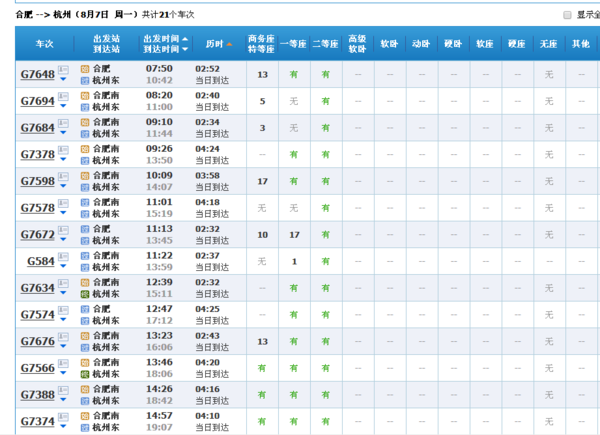Click the ID card icon beside G7676
Image resolution: width=600 pixels, height=435 pixels.
(x=63, y=337)
